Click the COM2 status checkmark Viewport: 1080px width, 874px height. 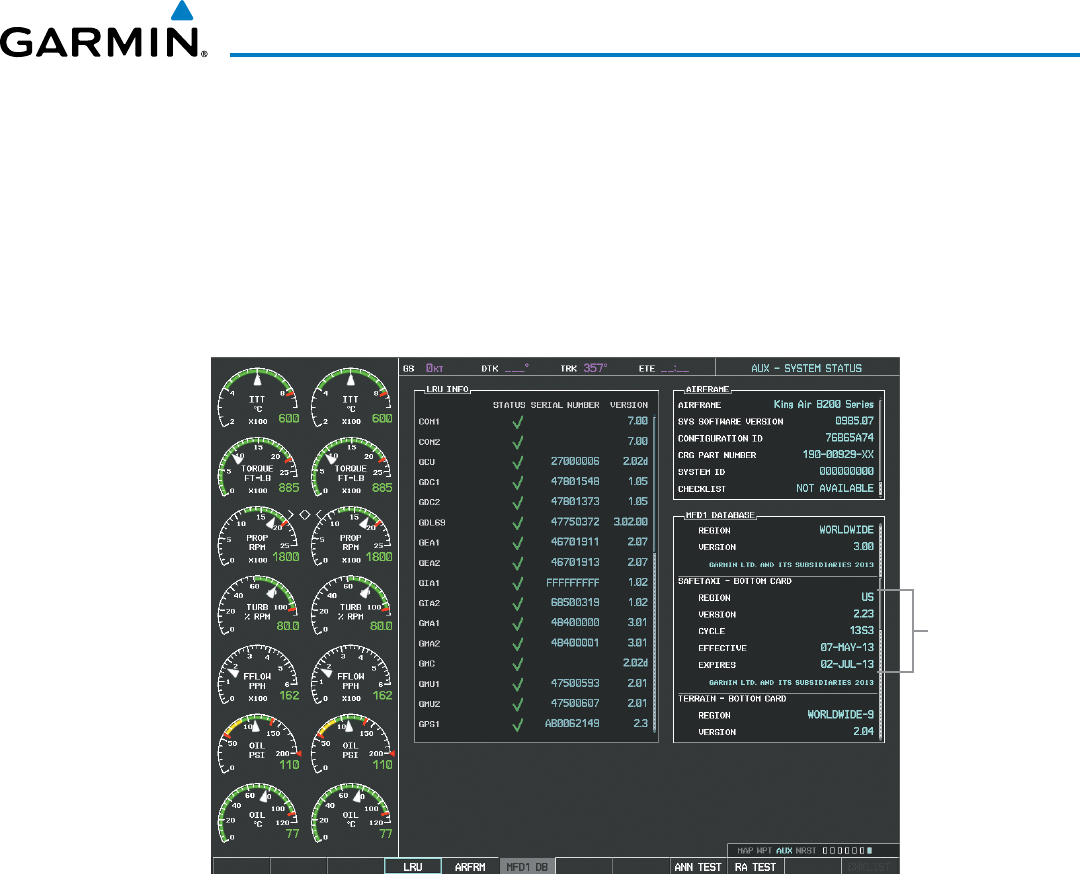[517, 441]
